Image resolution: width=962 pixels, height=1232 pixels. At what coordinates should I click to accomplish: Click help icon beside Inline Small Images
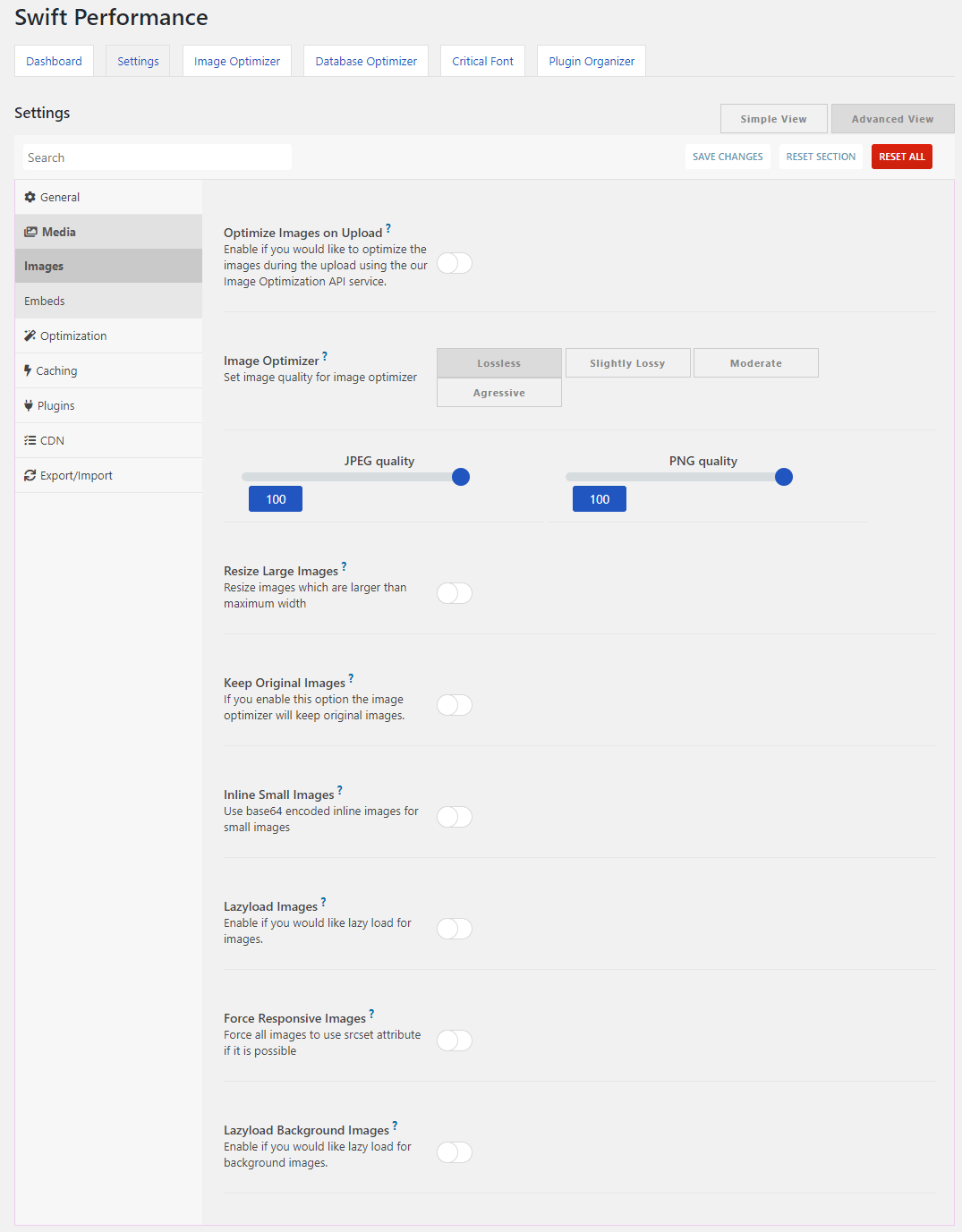click(340, 790)
